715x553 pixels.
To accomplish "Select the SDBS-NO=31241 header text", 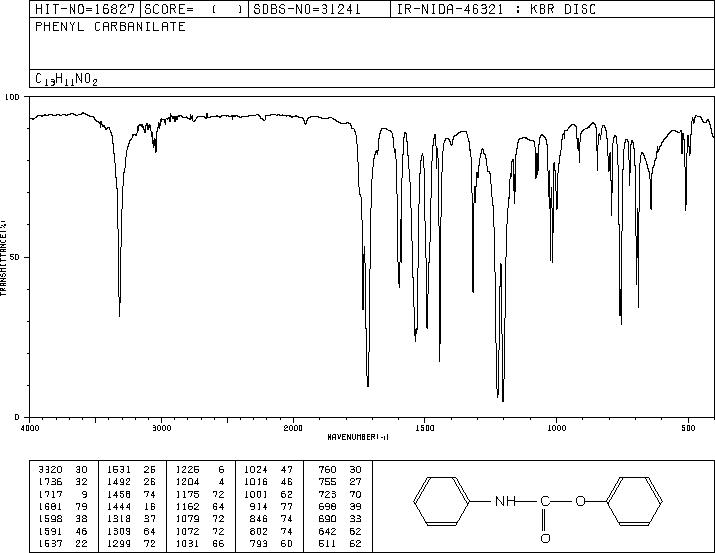I will coord(306,9).
